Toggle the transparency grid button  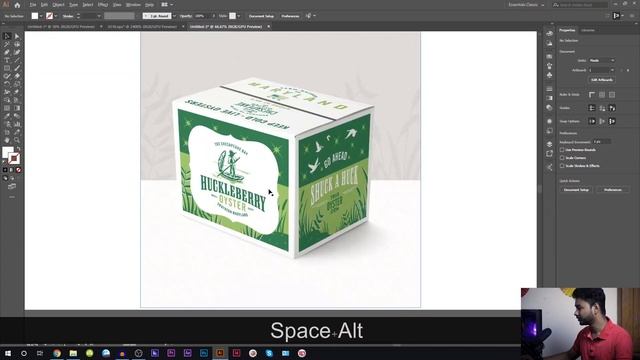tap(612, 95)
